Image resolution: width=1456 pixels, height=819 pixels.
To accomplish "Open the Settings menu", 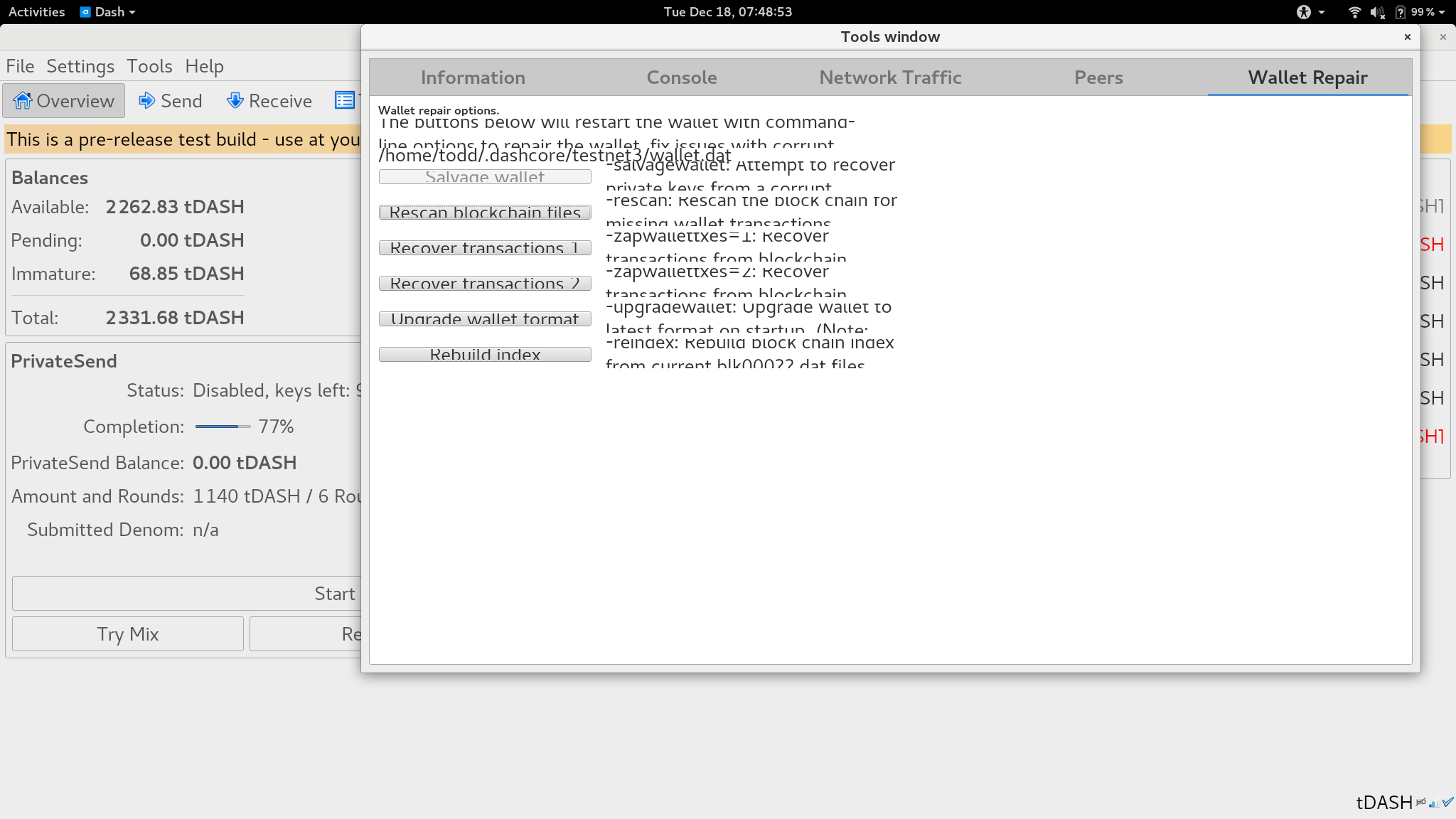I will click(80, 65).
